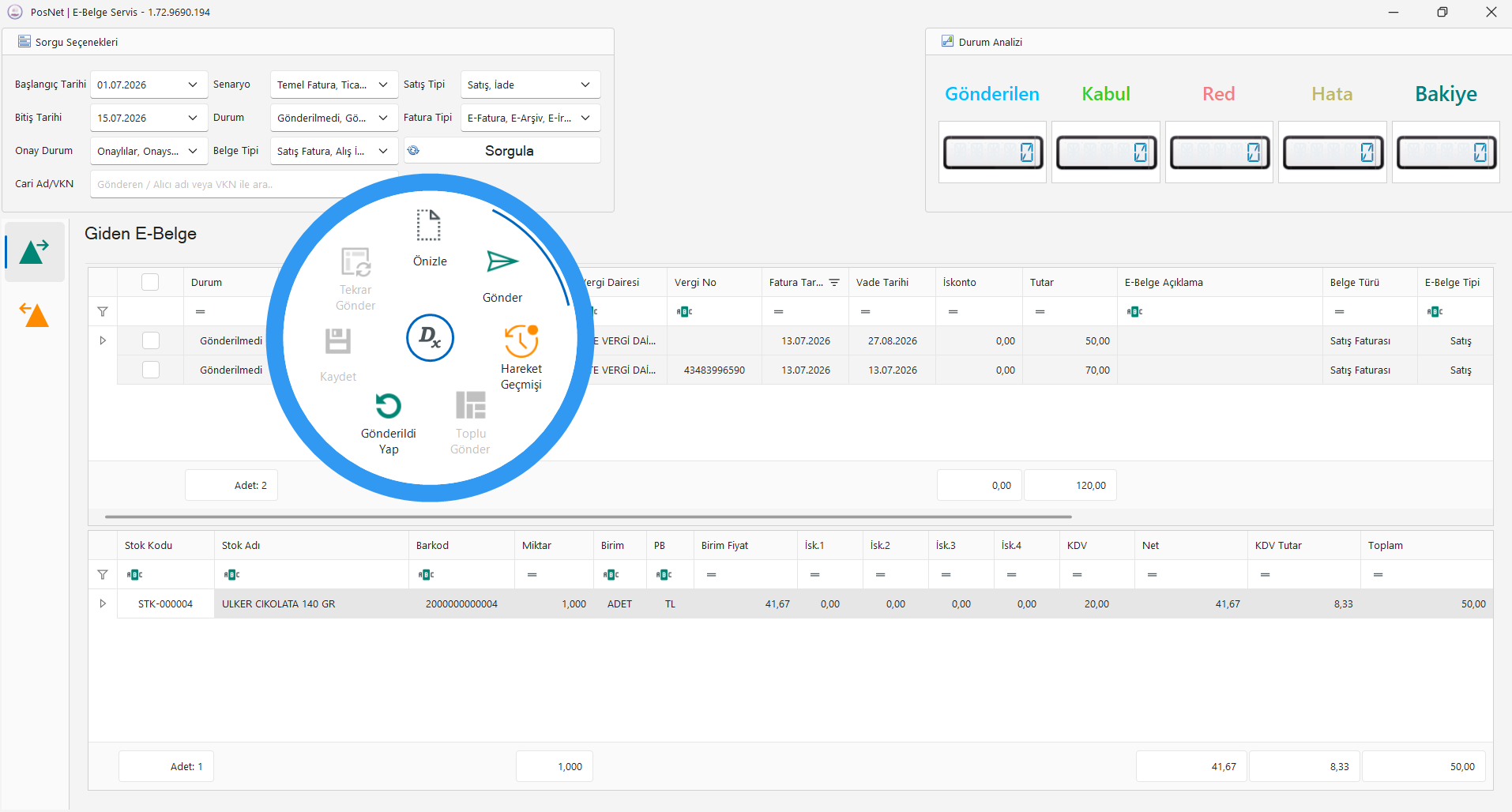Screen dimensions: 1512x812
Task: Open Önizle preview from radial menu
Action: click(x=429, y=237)
